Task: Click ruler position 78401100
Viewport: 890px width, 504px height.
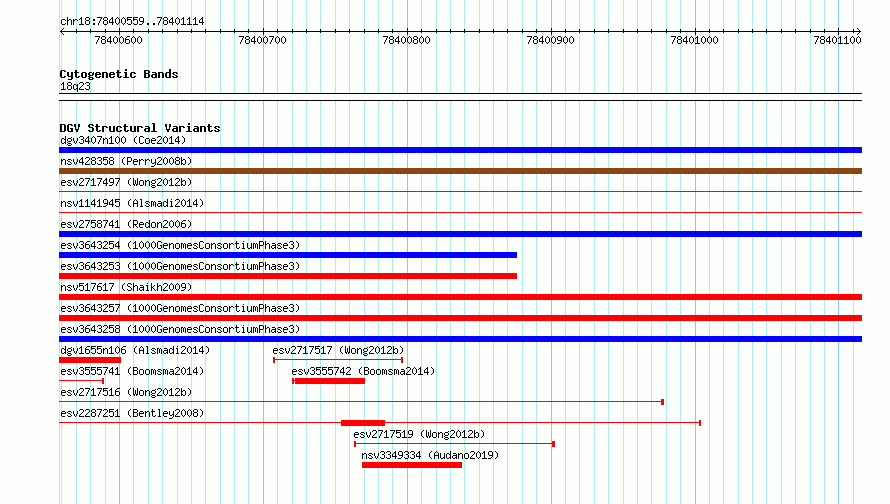Action: click(838, 40)
